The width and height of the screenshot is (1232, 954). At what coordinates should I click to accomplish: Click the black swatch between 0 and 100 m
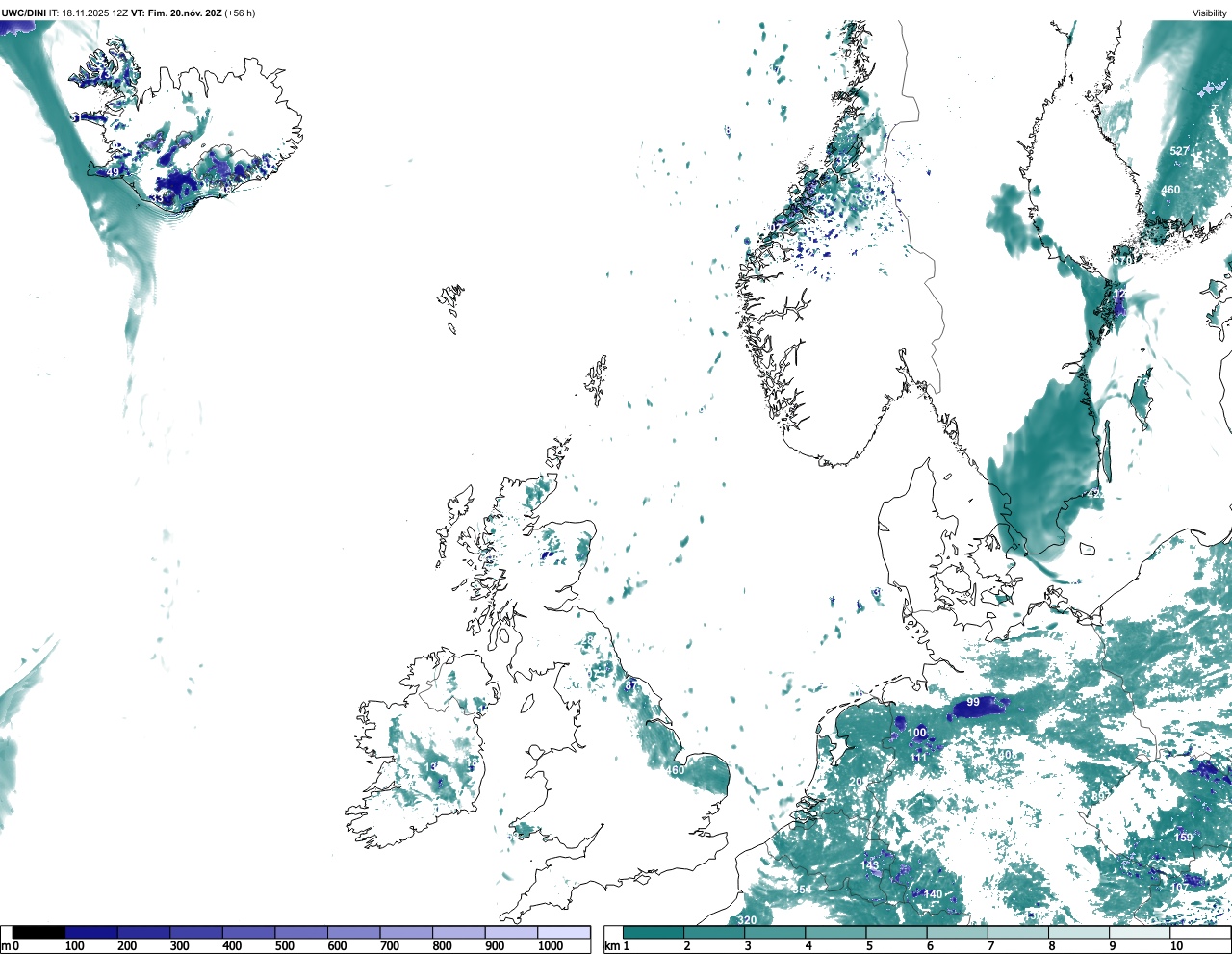tap(38, 932)
